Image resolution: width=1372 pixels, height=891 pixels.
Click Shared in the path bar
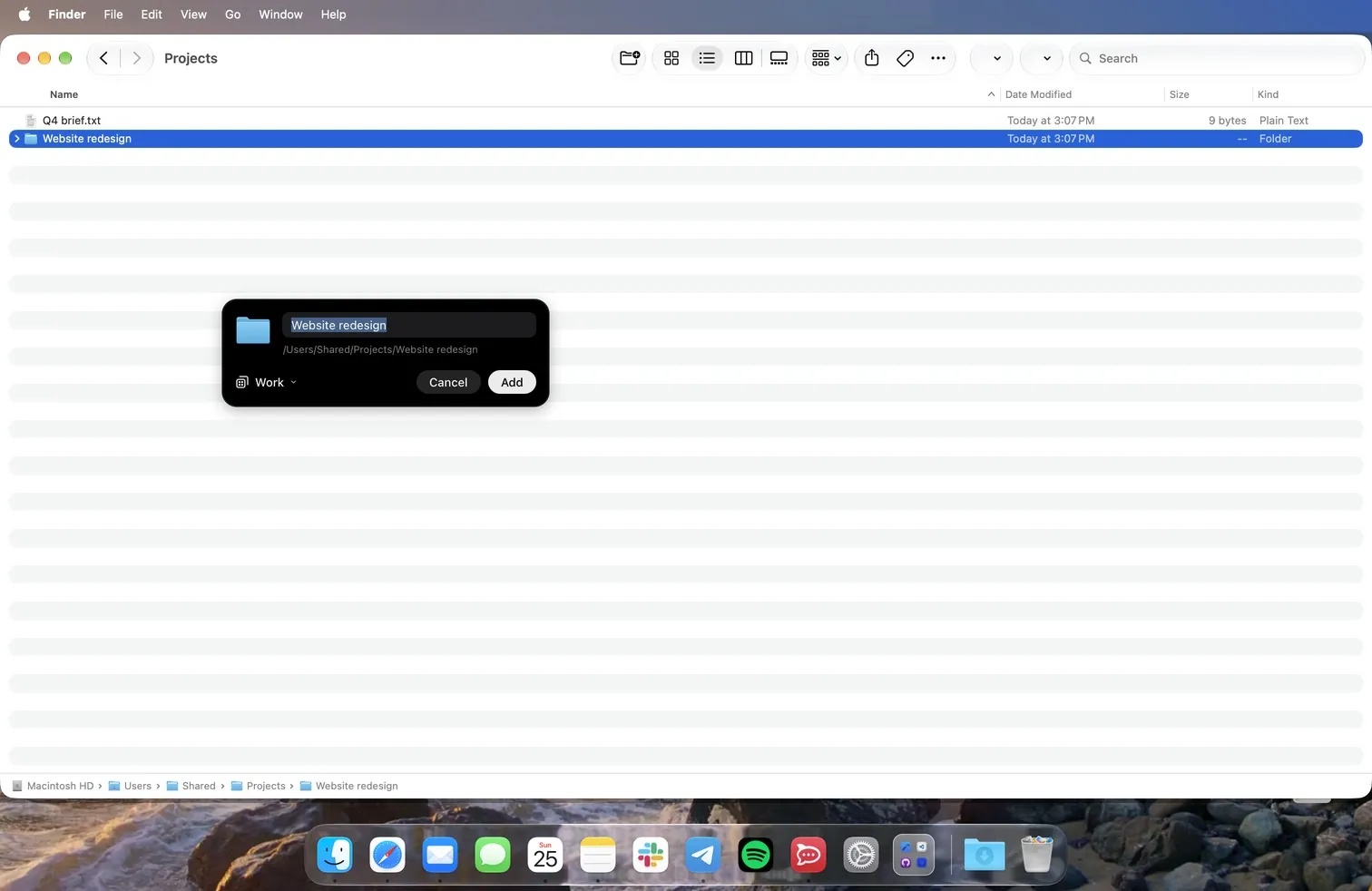(191, 786)
